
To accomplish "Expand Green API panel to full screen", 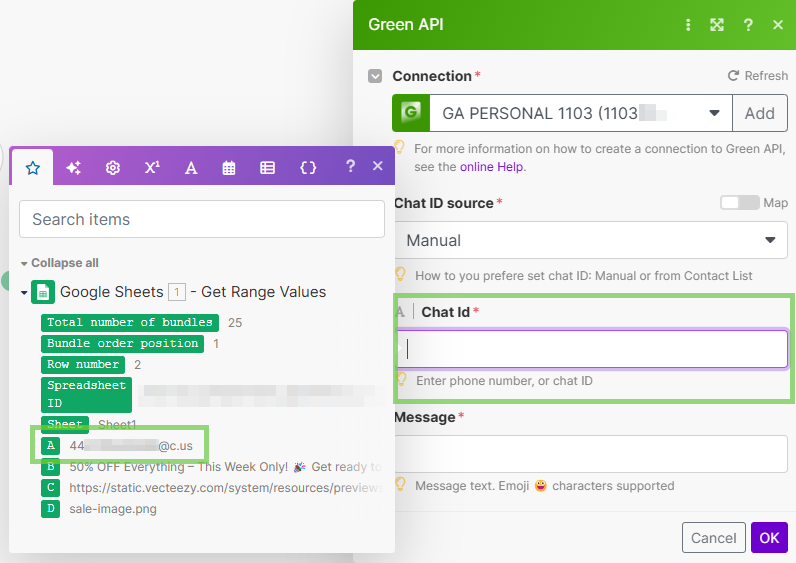I will [717, 25].
